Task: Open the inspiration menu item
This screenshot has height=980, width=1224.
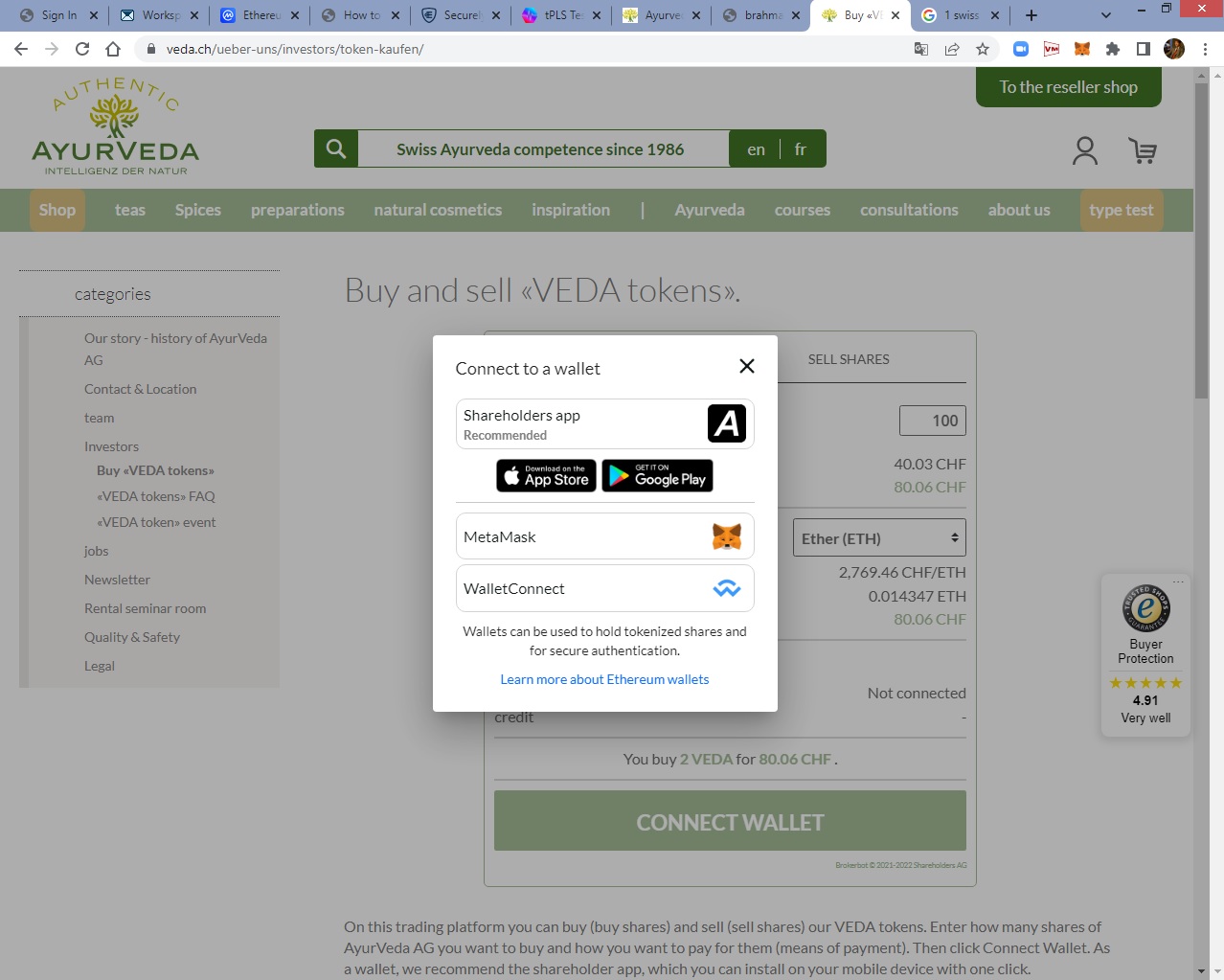Action: tap(571, 210)
